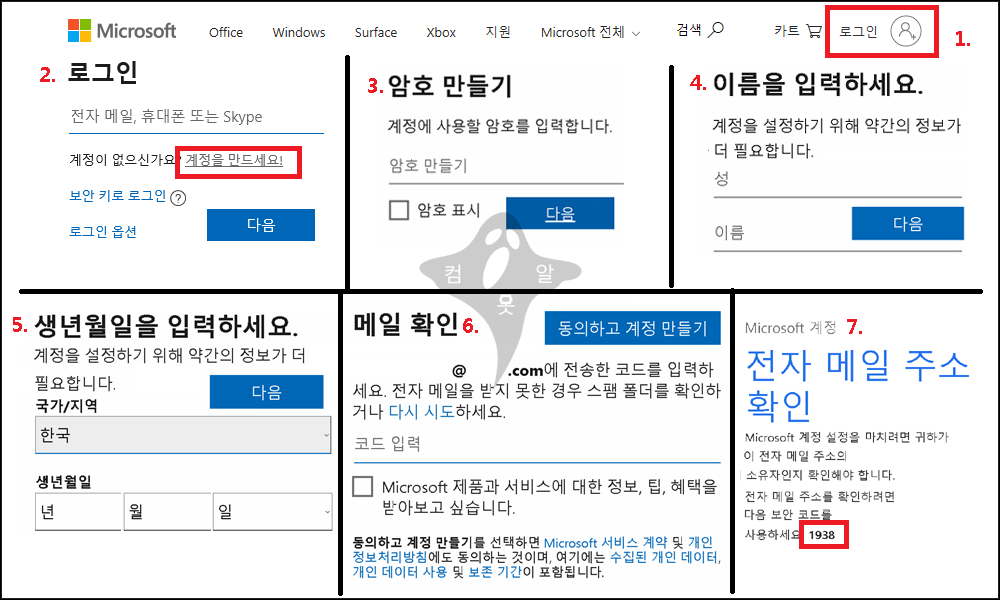Open the 지원 menu

(x=497, y=31)
